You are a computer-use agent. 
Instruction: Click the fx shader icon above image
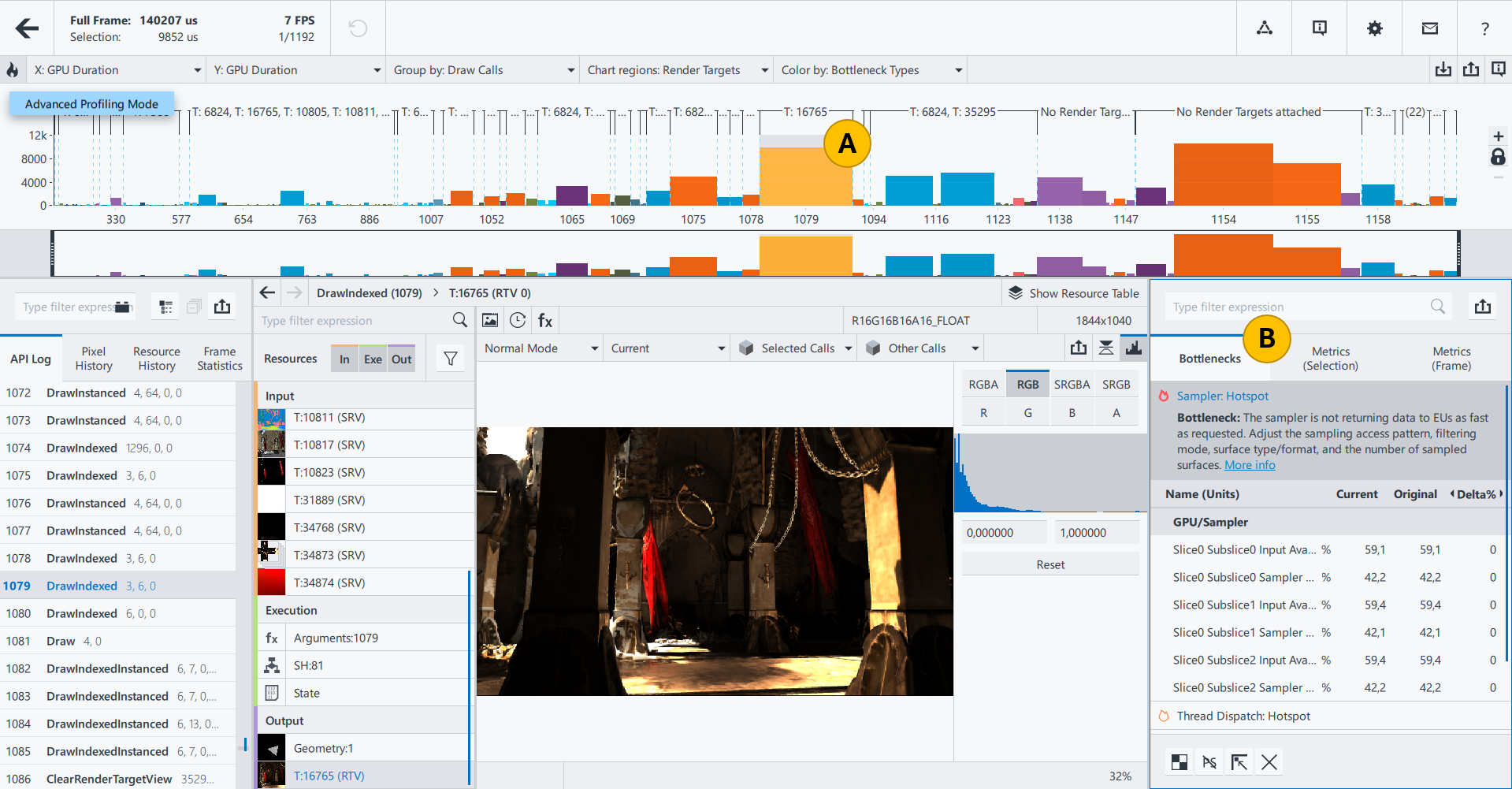click(544, 321)
